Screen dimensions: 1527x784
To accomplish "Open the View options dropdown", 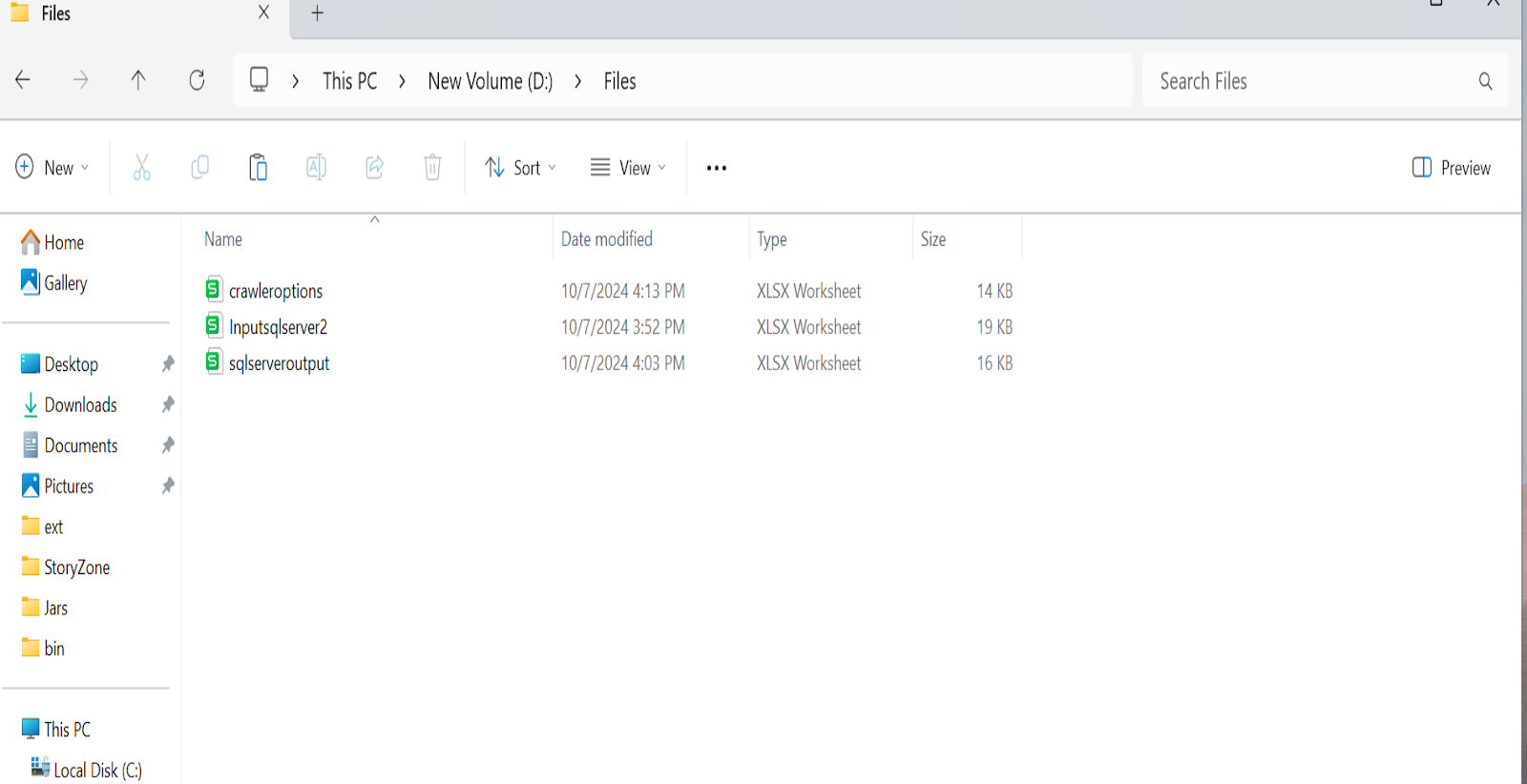I will pyautogui.click(x=628, y=168).
